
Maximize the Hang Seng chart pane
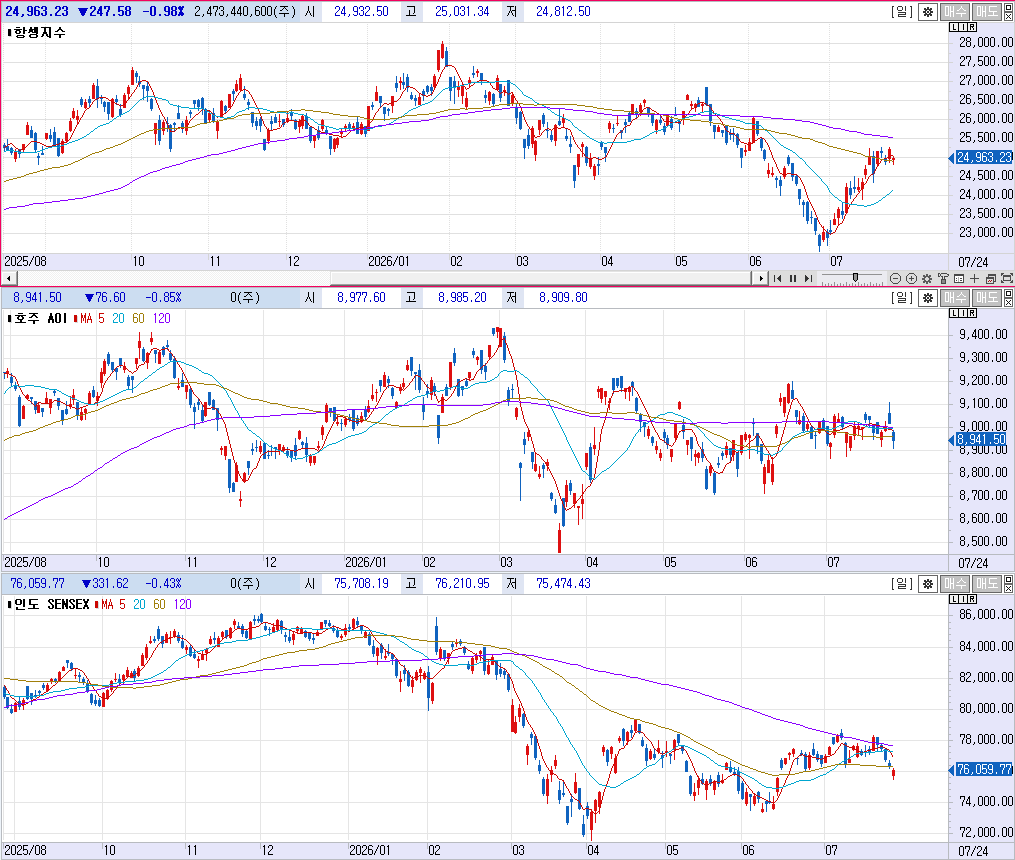[1009, 7]
